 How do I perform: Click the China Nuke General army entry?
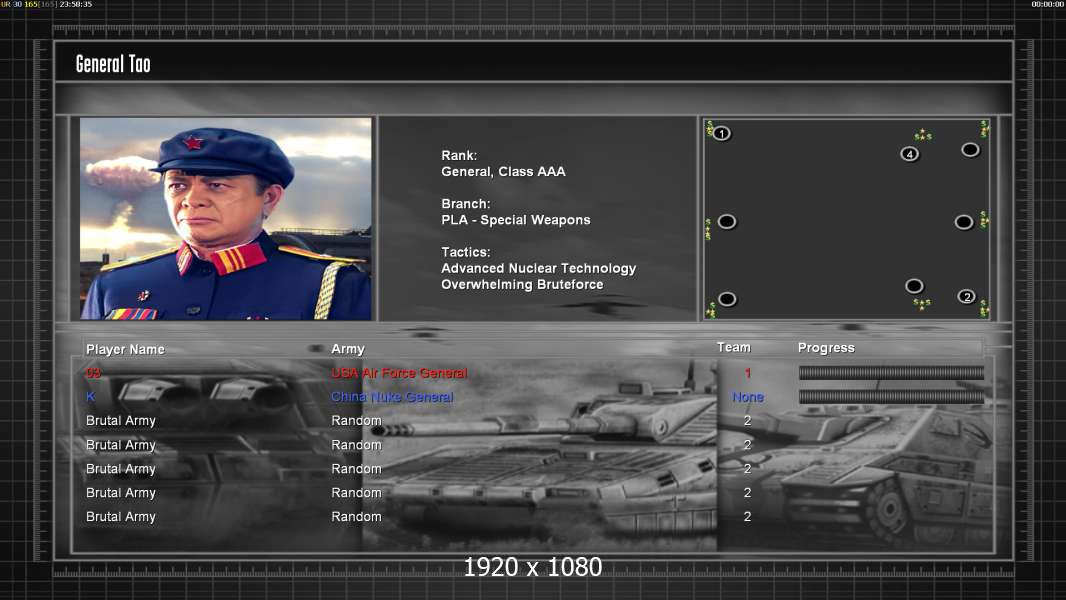pyautogui.click(x=392, y=397)
